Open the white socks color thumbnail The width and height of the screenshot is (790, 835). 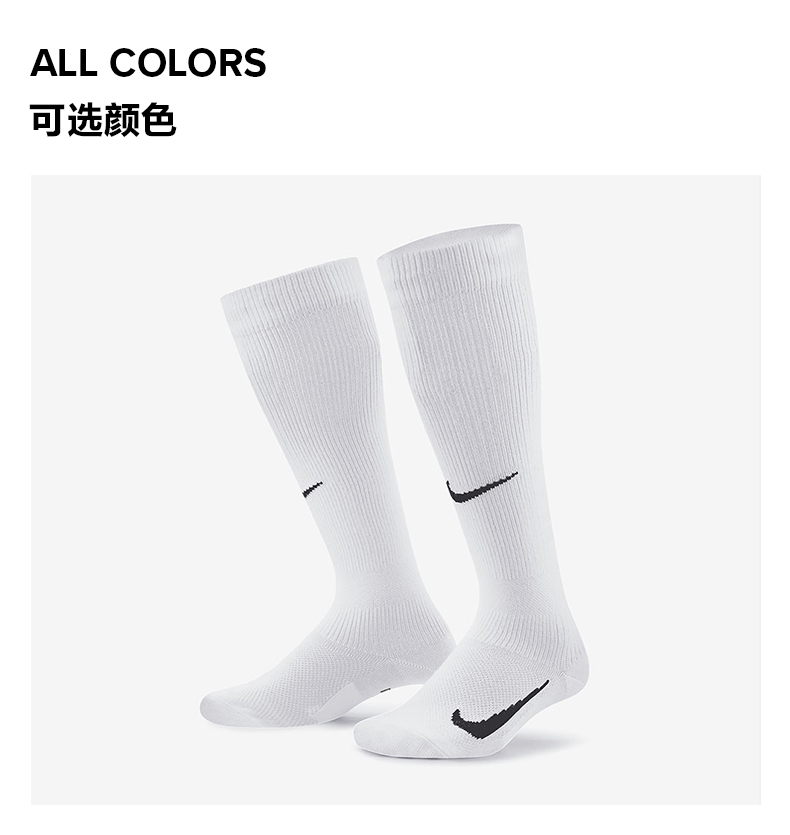point(395,489)
